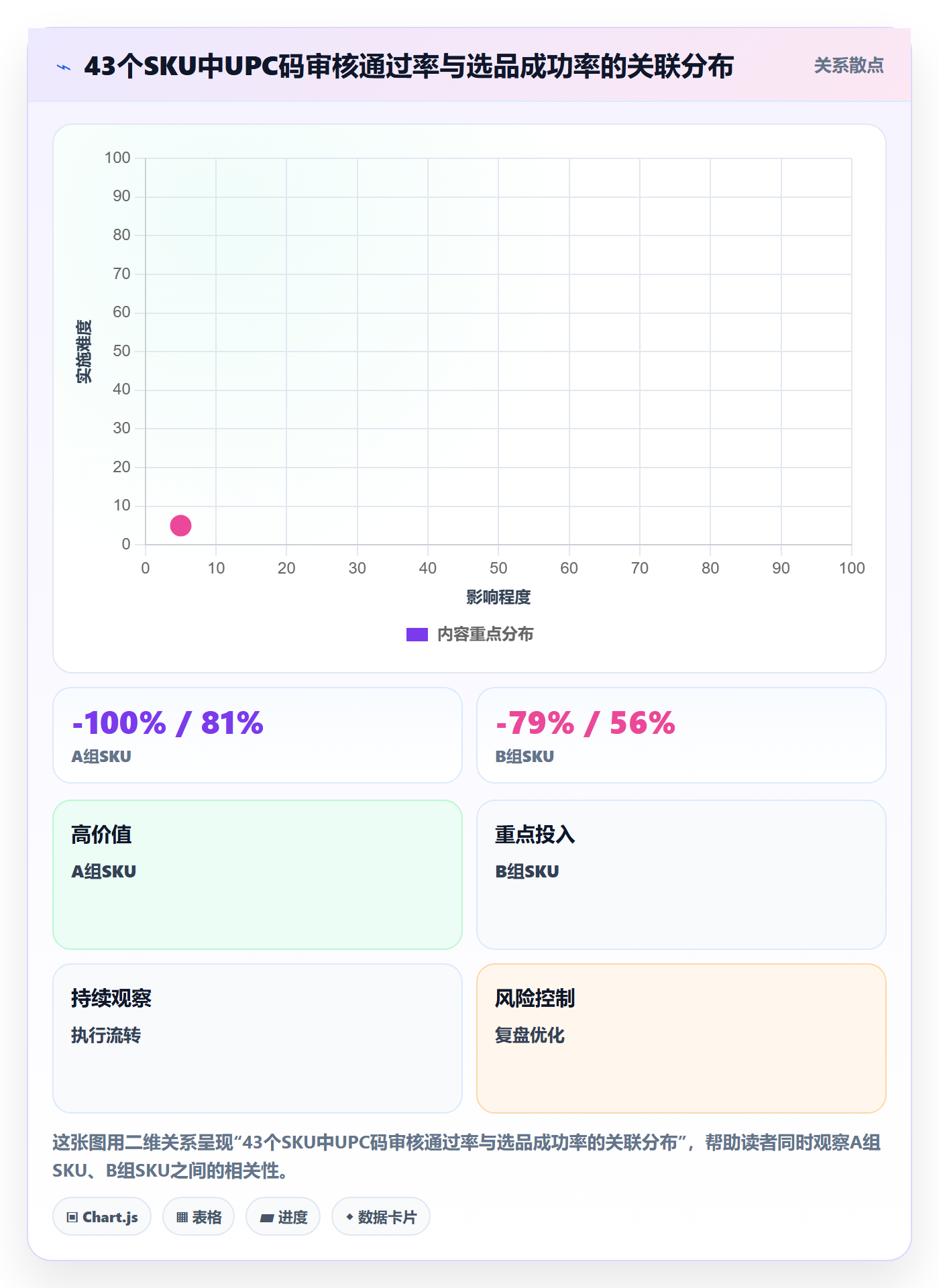Click A组SKU text in 高价值 card
Viewport: 939px width, 1288px height.
pos(104,871)
